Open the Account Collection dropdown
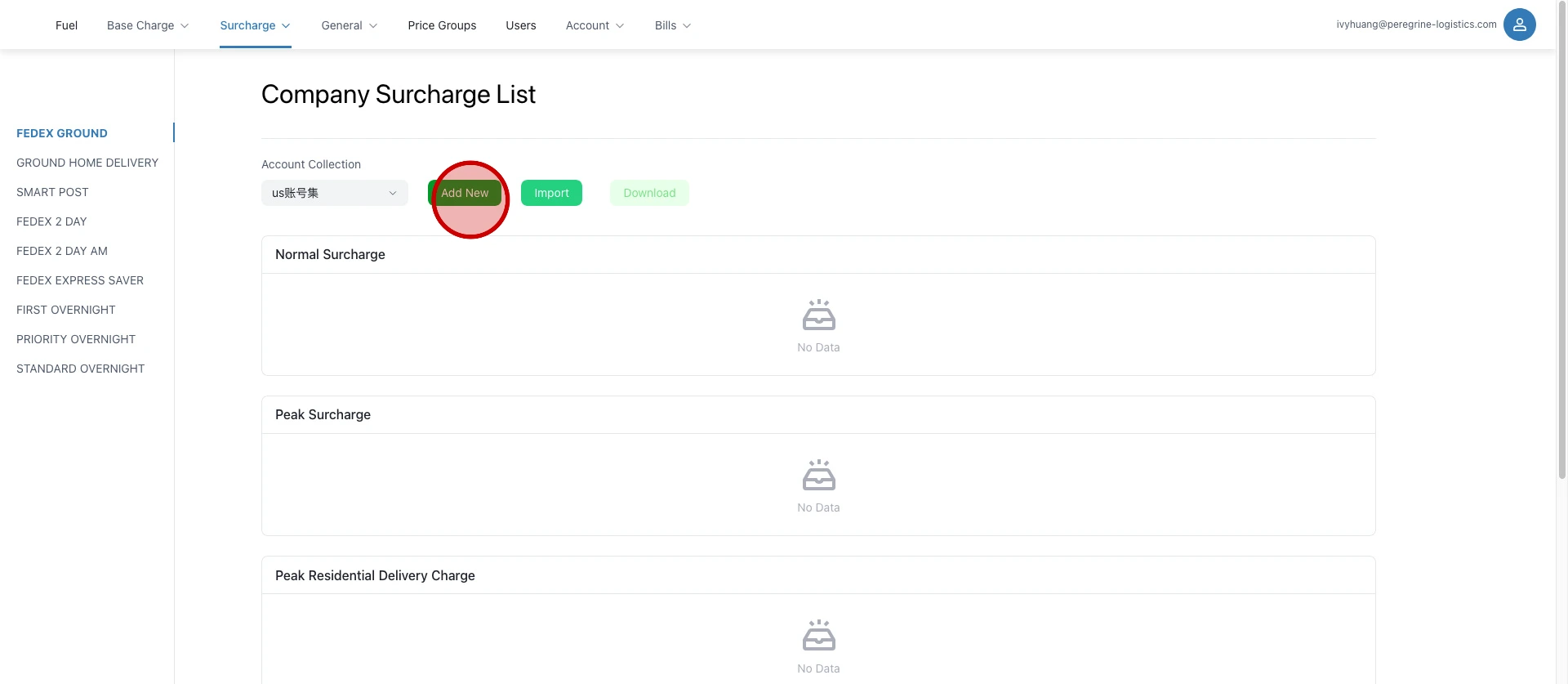This screenshot has height=684, width=1568. (334, 193)
